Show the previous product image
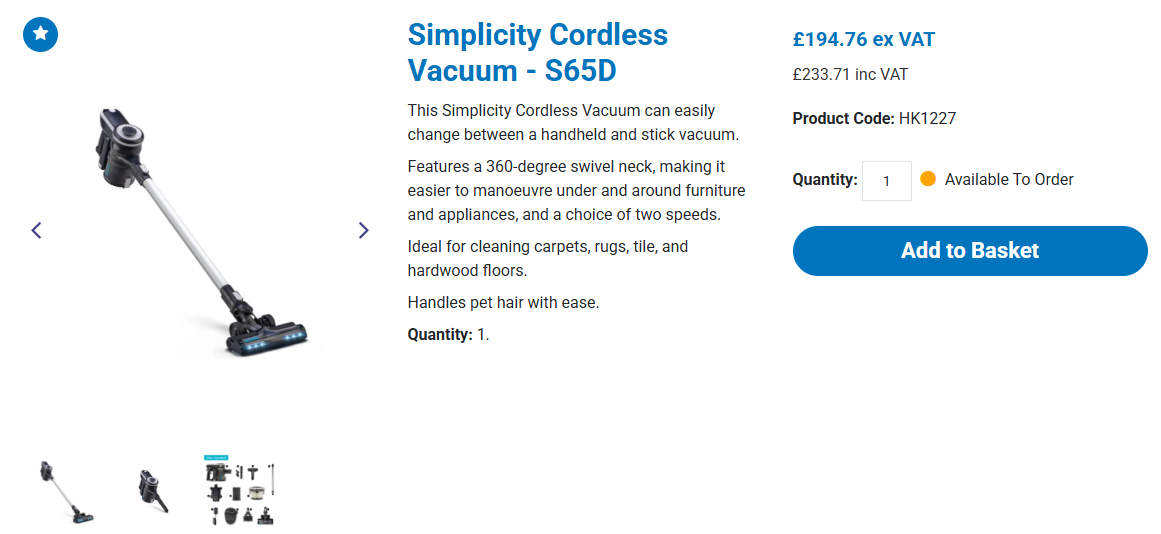This screenshot has height=534, width=1161. 36,230
